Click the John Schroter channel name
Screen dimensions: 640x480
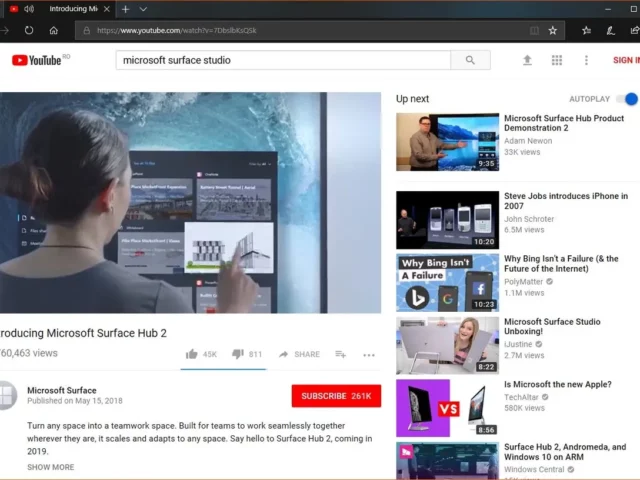click(529, 219)
